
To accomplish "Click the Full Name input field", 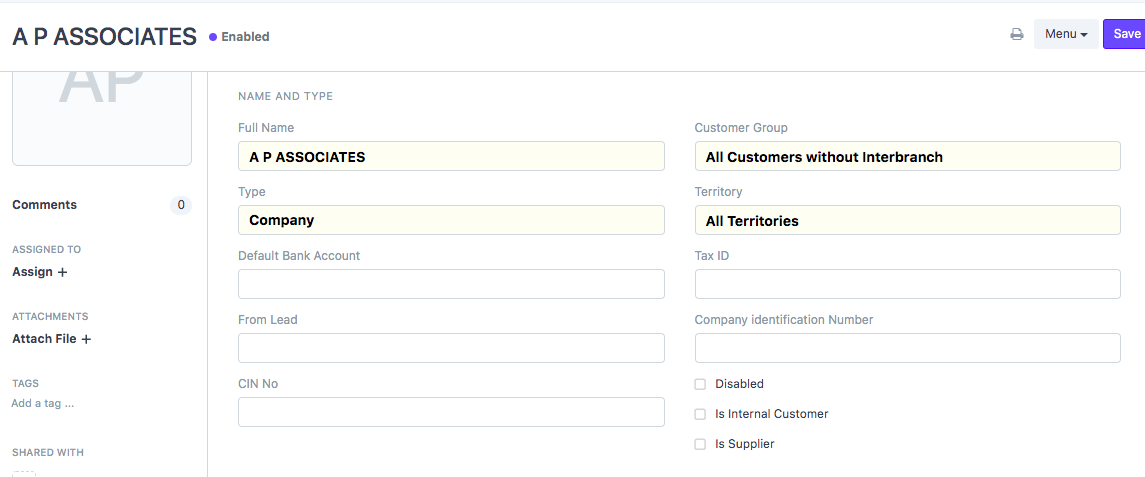I will (451, 156).
